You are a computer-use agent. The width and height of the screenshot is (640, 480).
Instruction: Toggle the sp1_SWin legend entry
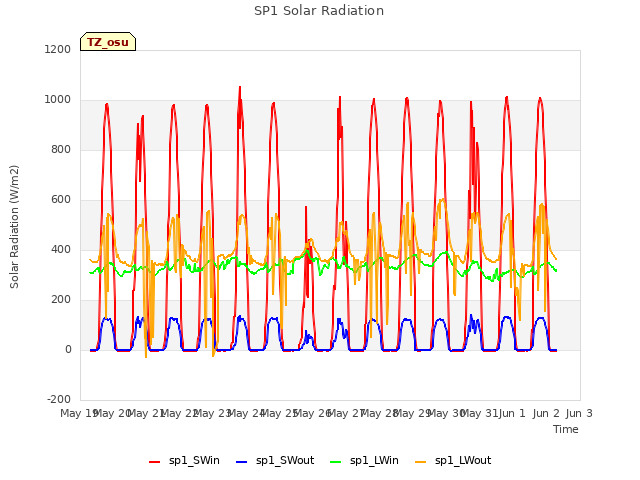(184, 460)
